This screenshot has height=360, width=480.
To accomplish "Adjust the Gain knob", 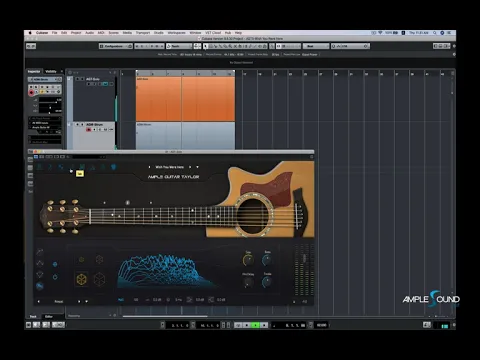I will 248,260.
